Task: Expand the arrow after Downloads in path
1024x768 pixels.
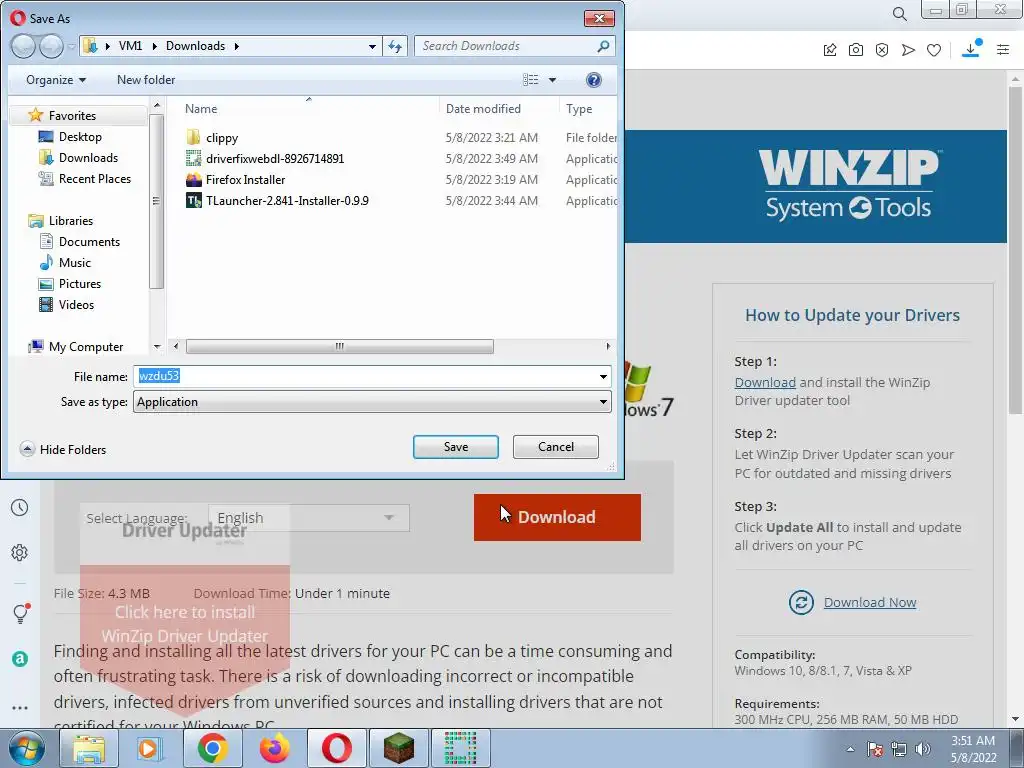Action: (x=236, y=46)
